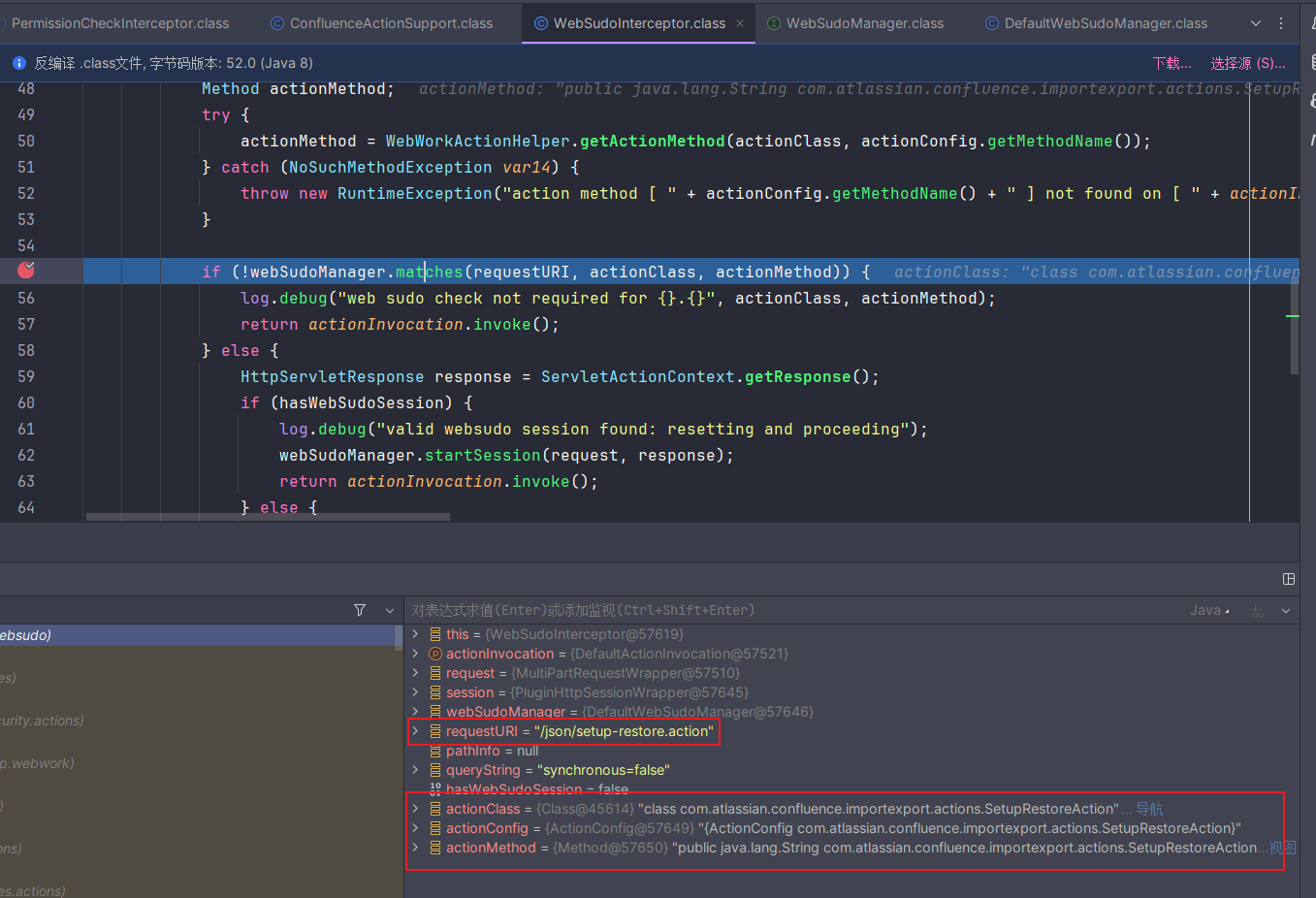
Task: Open the Java language selector dropdown
Action: pyautogui.click(x=1209, y=610)
